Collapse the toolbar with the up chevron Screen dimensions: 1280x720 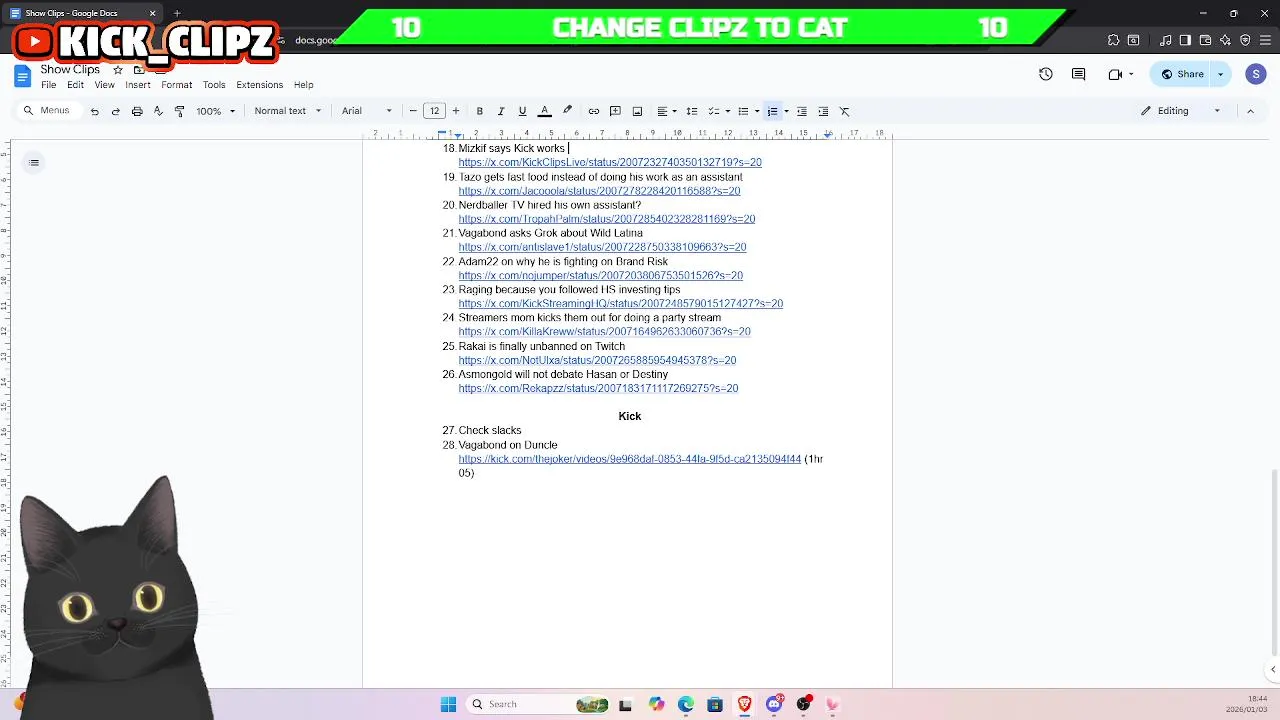1250,111
